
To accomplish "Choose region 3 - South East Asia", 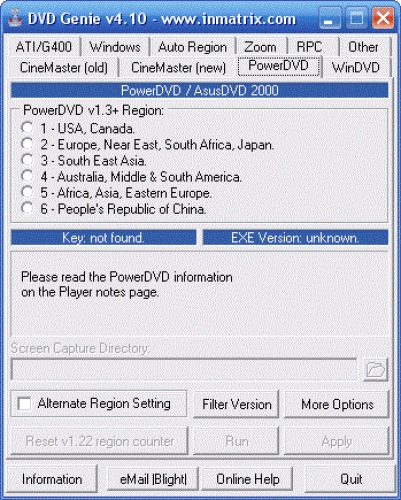I will coord(27,160).
